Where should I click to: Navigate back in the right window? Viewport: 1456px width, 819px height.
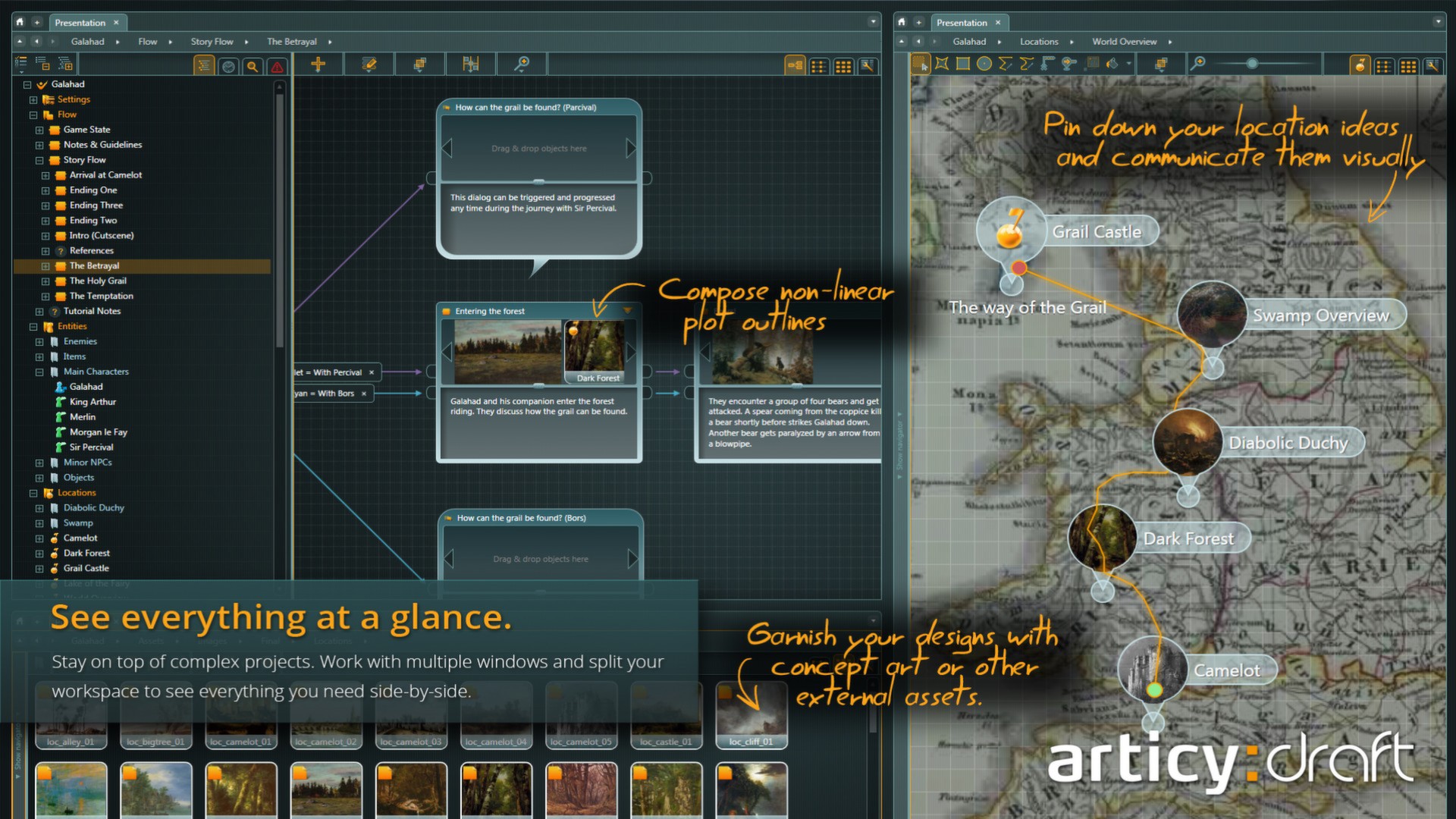tap(918, 42)
